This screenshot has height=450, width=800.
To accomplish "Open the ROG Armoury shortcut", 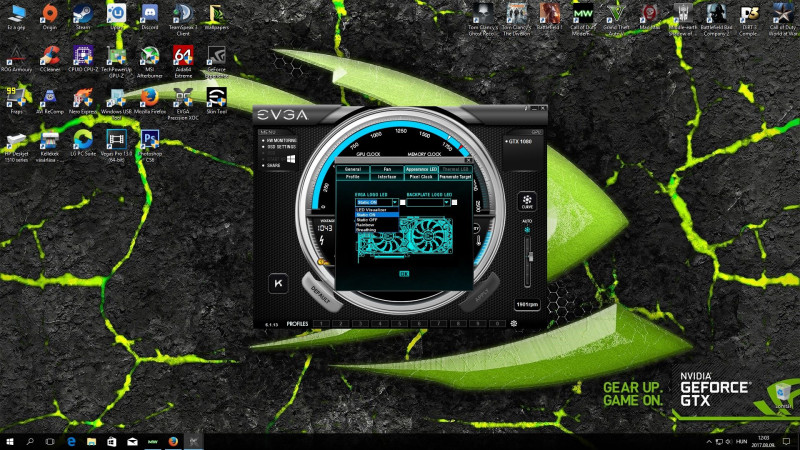I will pyautogui.click(x=16, y=59).
